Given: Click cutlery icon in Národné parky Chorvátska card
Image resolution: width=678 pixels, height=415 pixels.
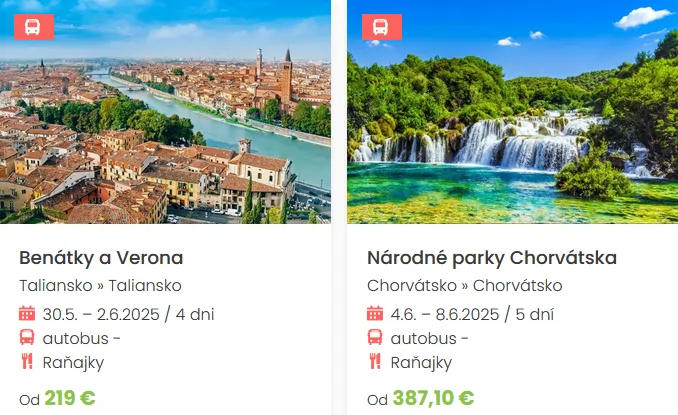Looking at the screenshot, I should point(375,361).
